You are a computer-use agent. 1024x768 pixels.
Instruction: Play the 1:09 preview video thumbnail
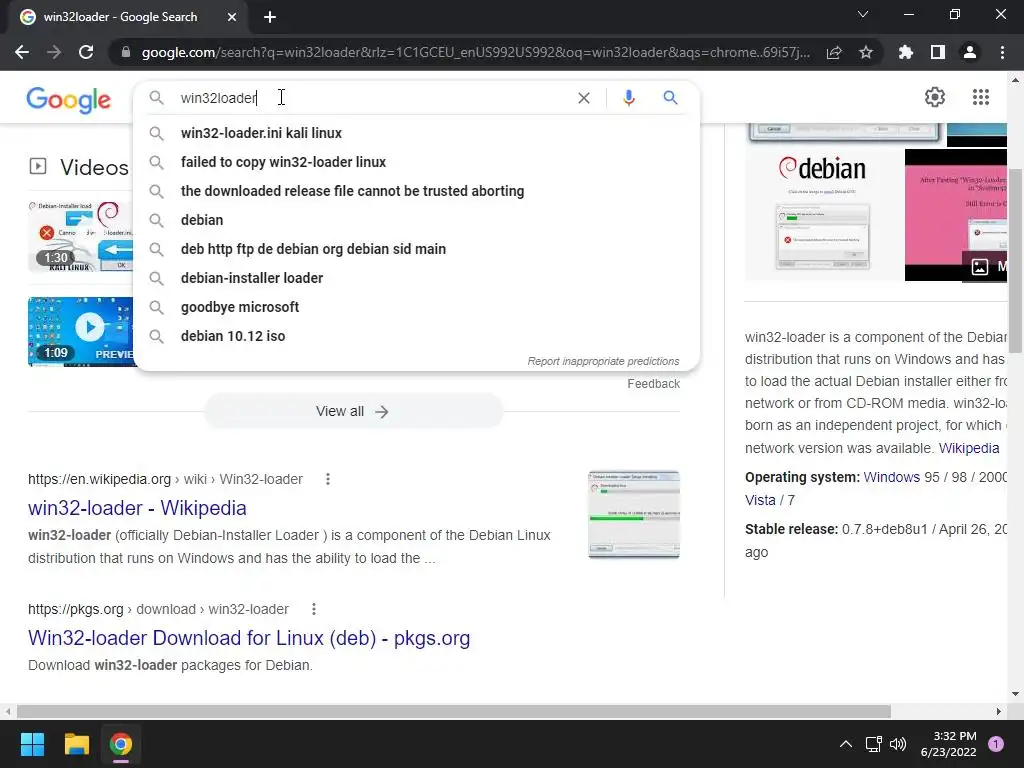pos(80,332)
